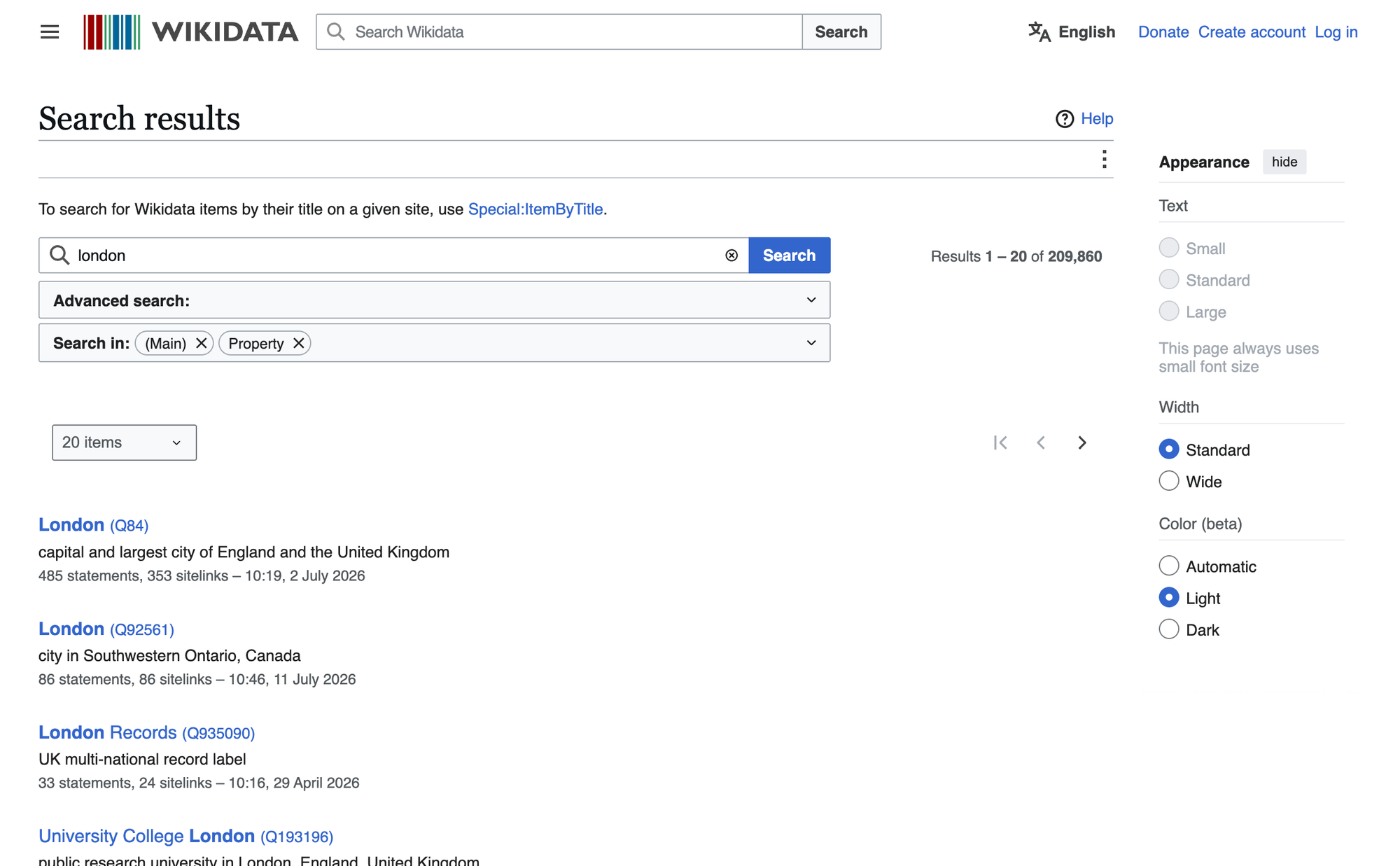Click the header Search button

pos(841,32)
